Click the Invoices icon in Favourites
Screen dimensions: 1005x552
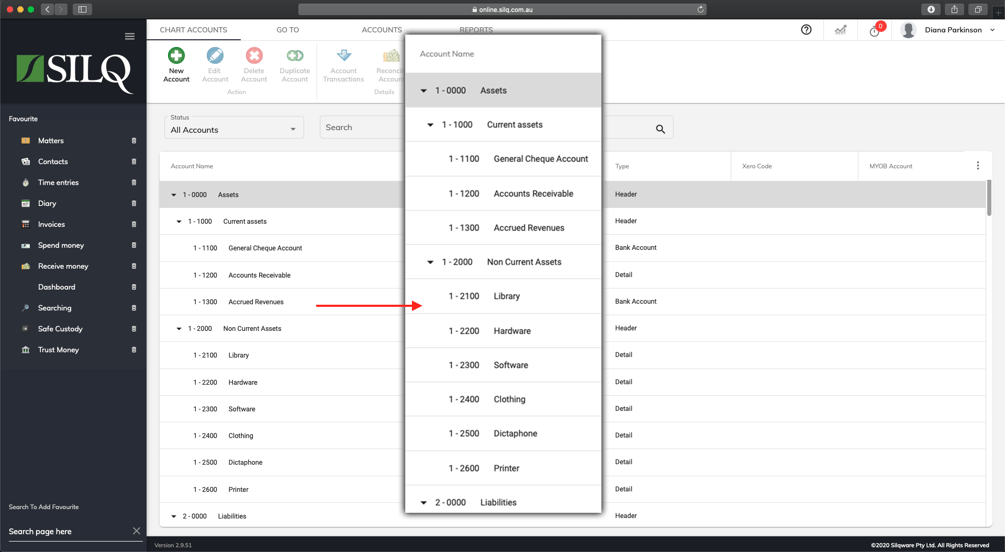pyautogui.click(x=26, y=224)
